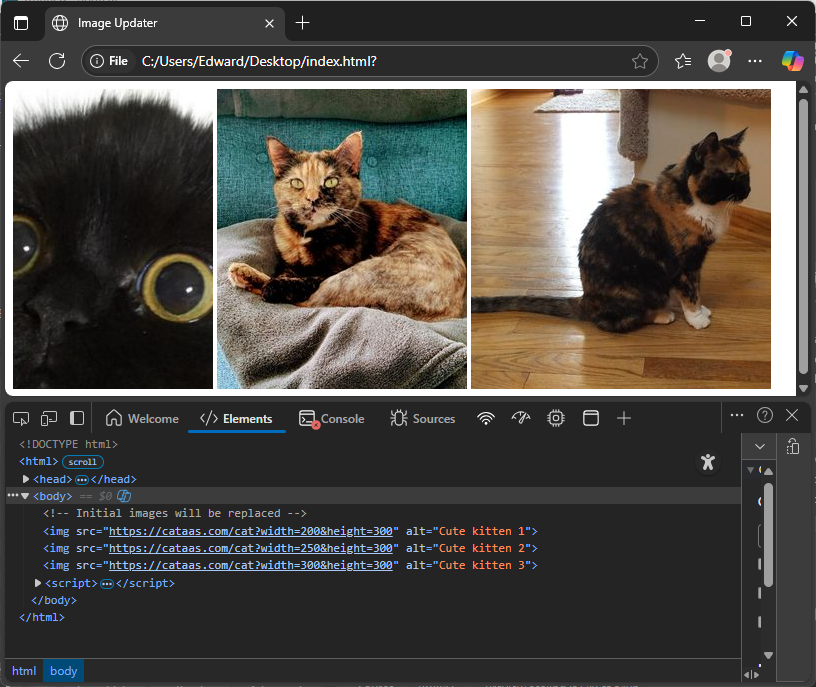Screen dimensions: 816x687
Task: Open a new browser tab
Action: coord(302,23)
